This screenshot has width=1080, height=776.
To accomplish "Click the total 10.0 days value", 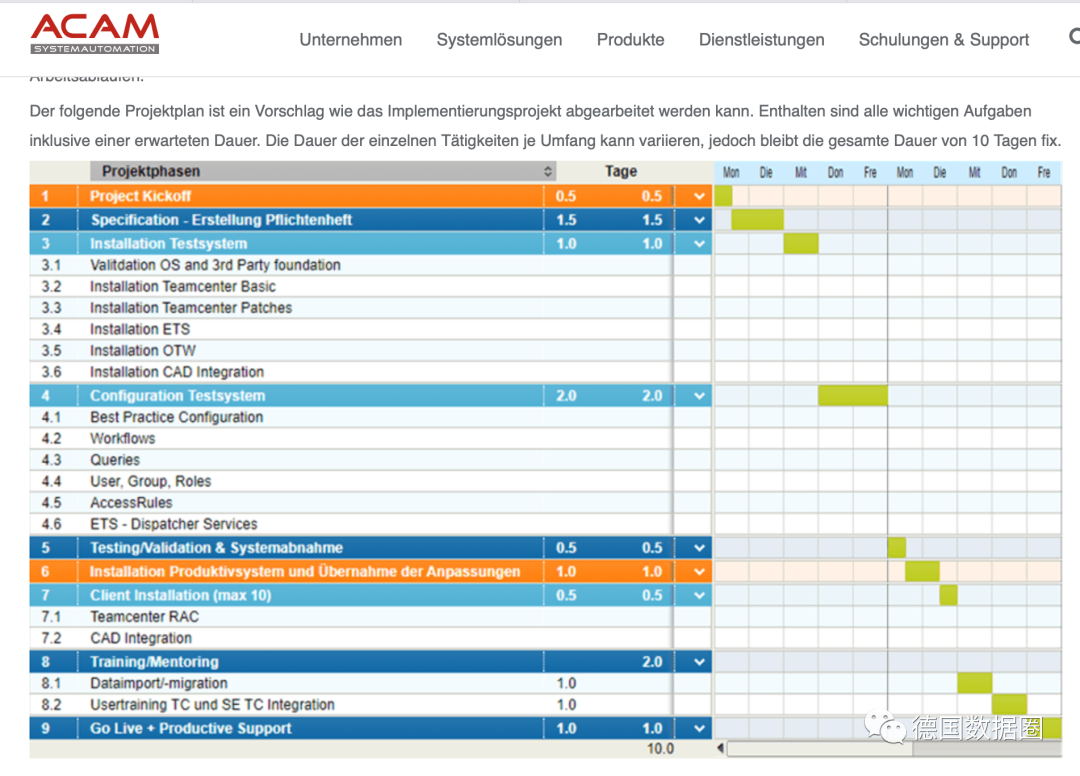I will click(660, 748).
